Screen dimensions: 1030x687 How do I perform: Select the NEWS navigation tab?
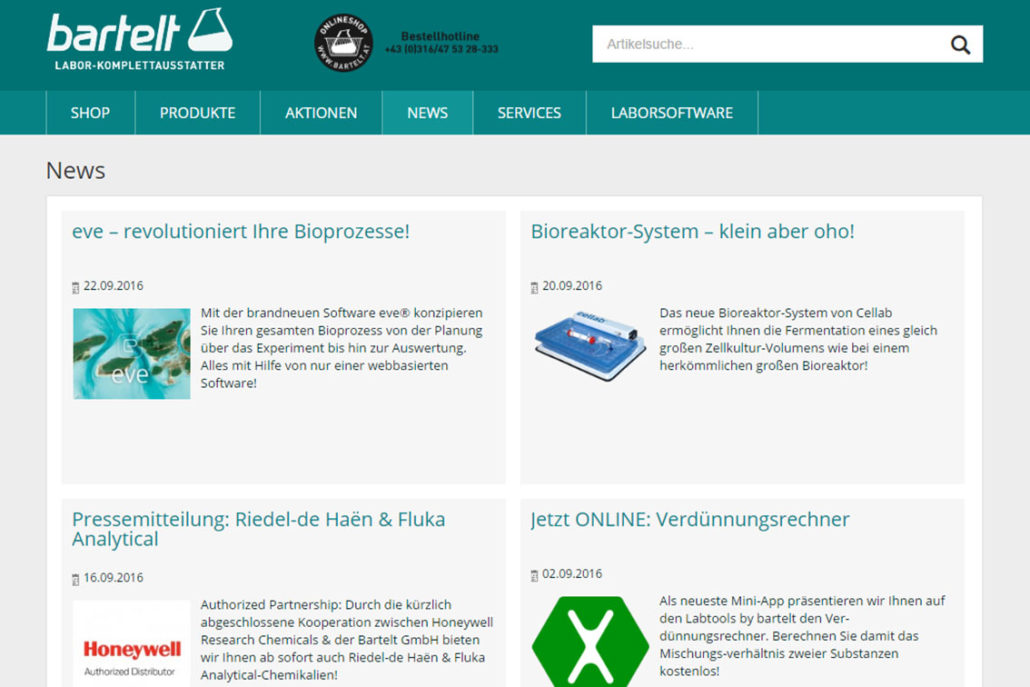pos(427,113)
